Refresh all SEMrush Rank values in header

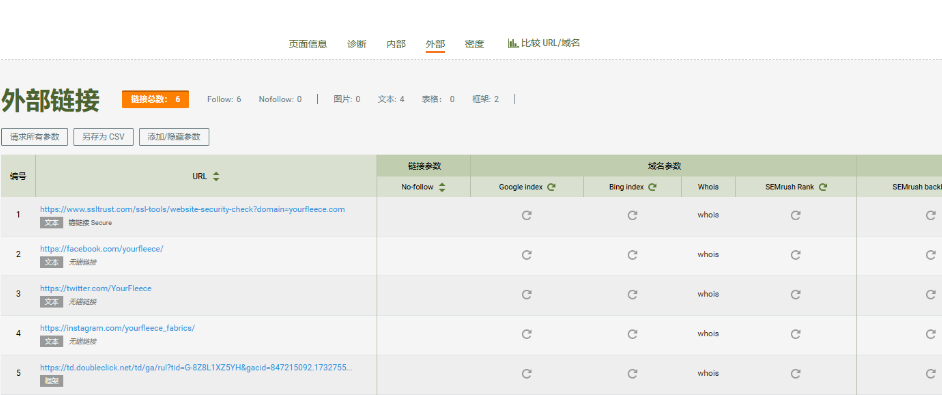coord(823,187)
